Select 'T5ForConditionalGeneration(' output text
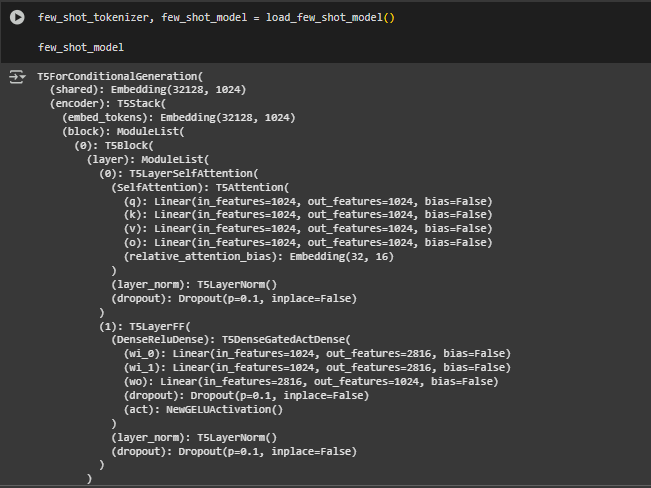Screen dimensions: 651x488 (x=120, y=76)
